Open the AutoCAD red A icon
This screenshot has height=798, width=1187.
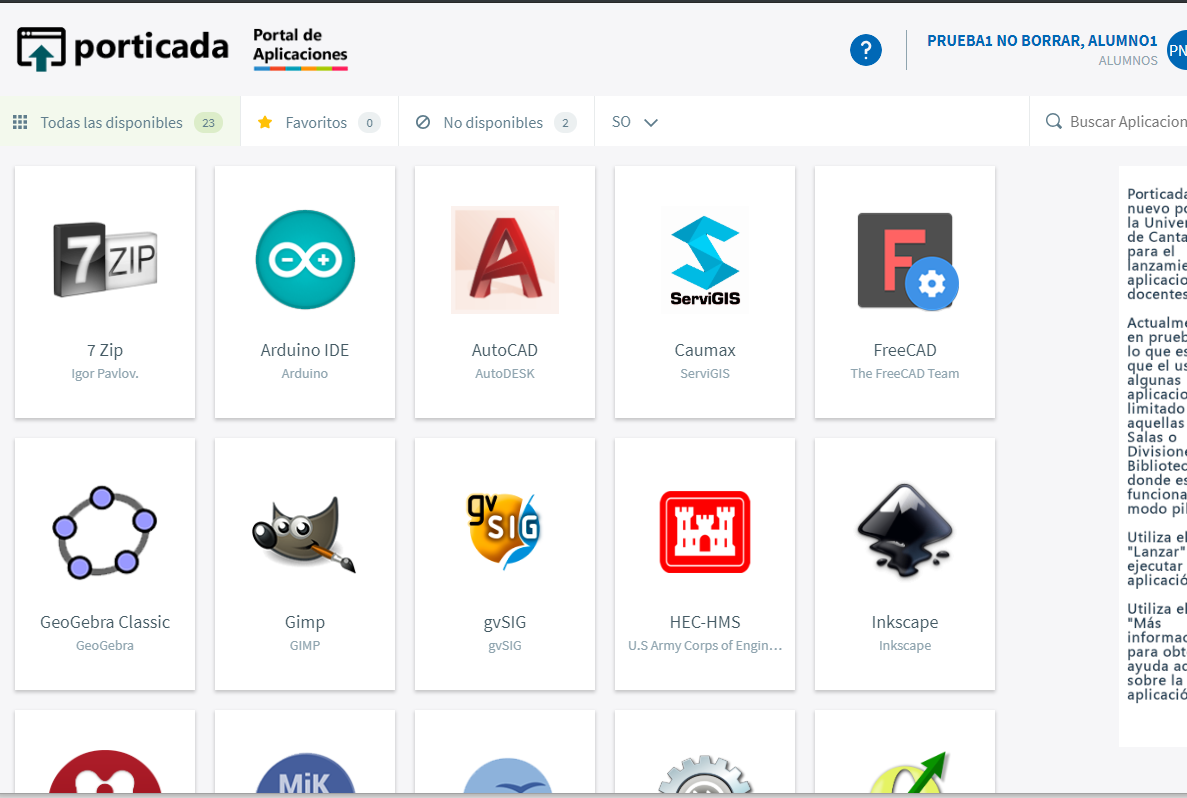click(505, 260)
